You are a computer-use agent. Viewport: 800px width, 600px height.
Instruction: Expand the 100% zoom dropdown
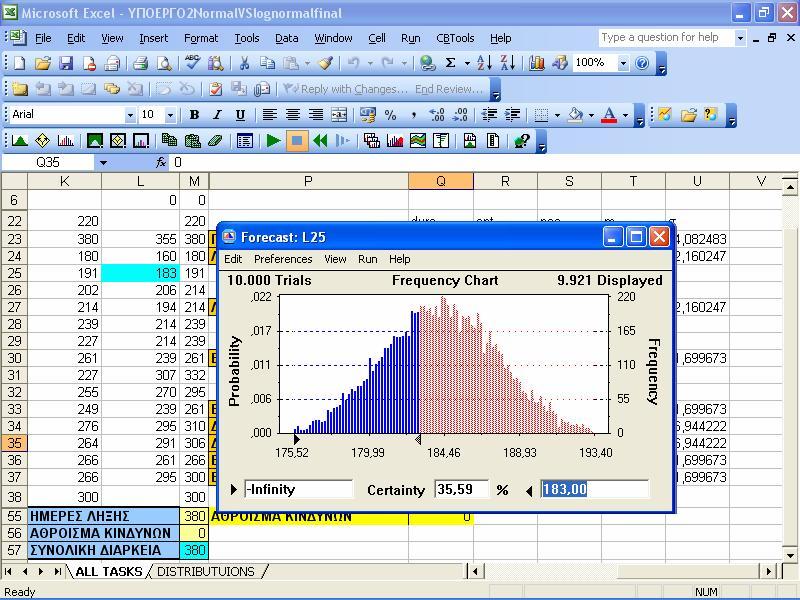coord(623,63)
